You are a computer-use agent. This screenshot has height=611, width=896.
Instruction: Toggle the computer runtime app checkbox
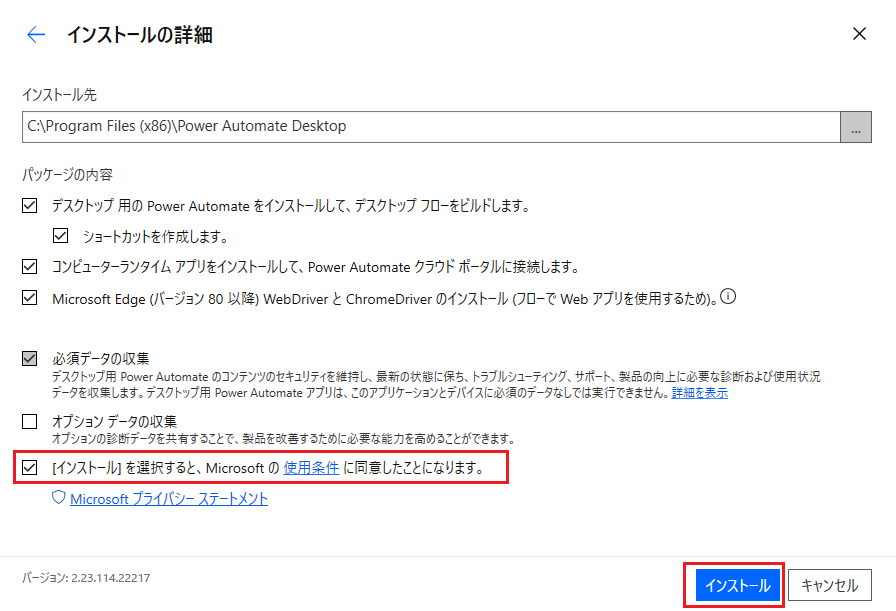[30, 266]
